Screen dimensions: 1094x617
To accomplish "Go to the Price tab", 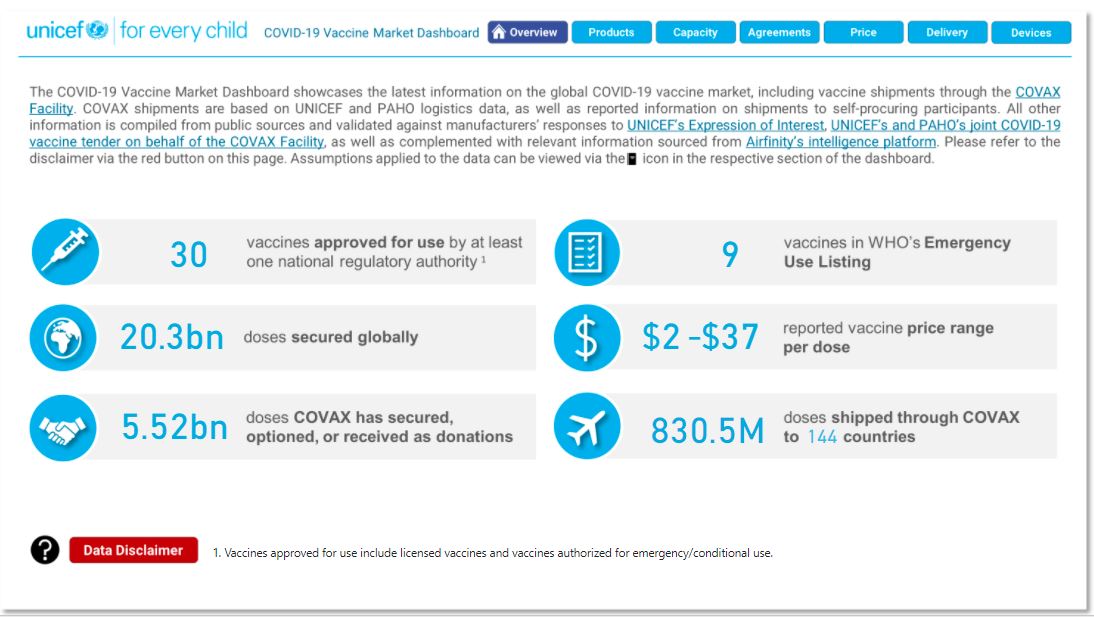I will tap(863, 32).
